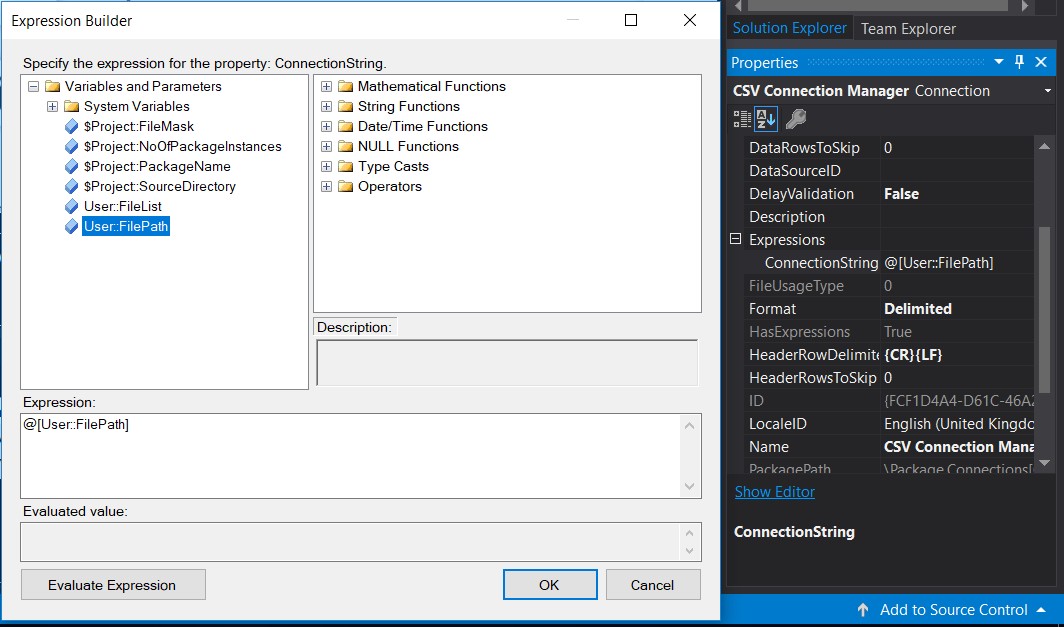The height and width of the screenshot is (627, 1064).
Task: Click inside the Expression text box
Action: point(350,455)
